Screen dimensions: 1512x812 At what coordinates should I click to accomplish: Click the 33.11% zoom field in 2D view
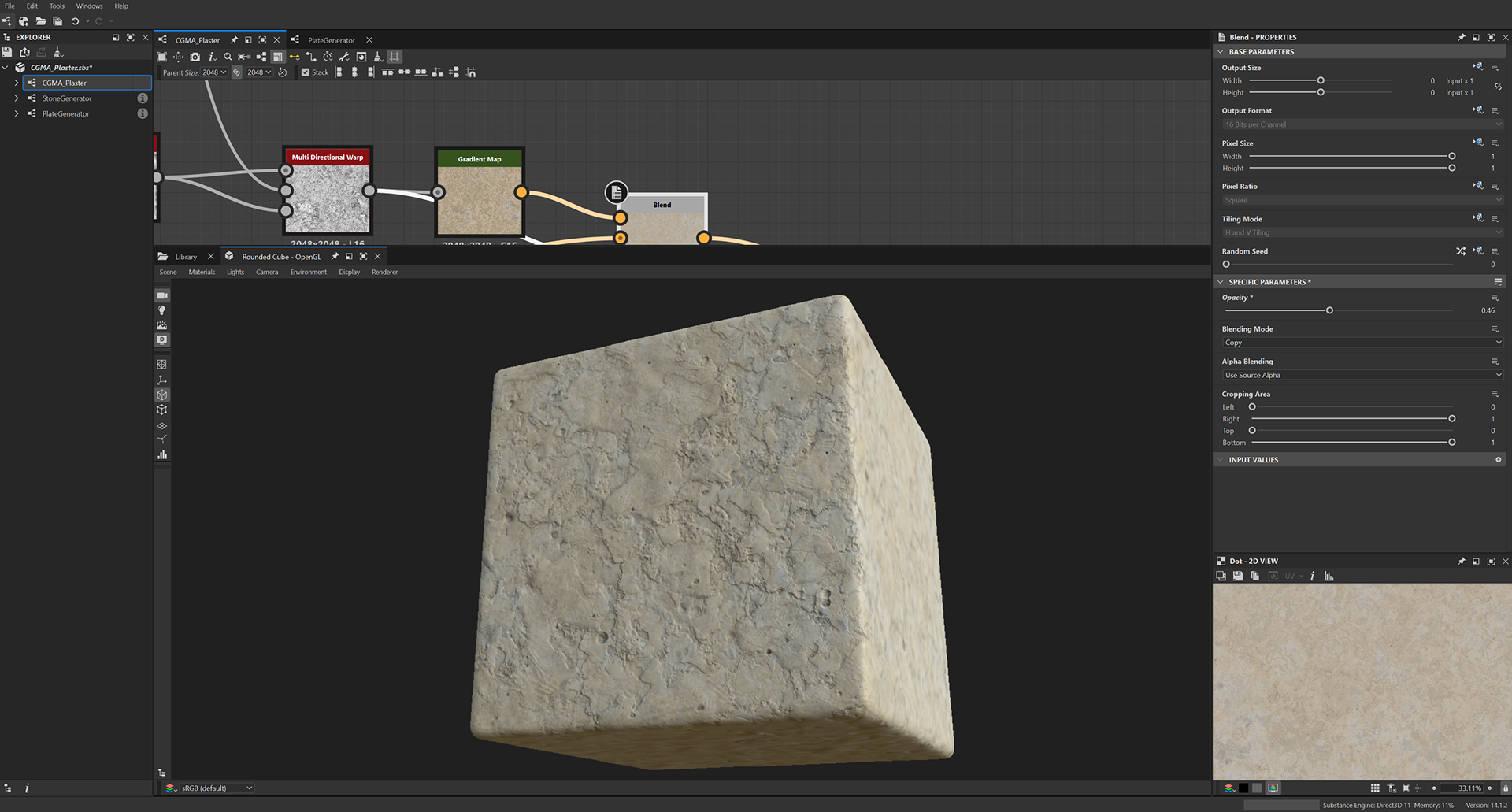[1463, 788]
